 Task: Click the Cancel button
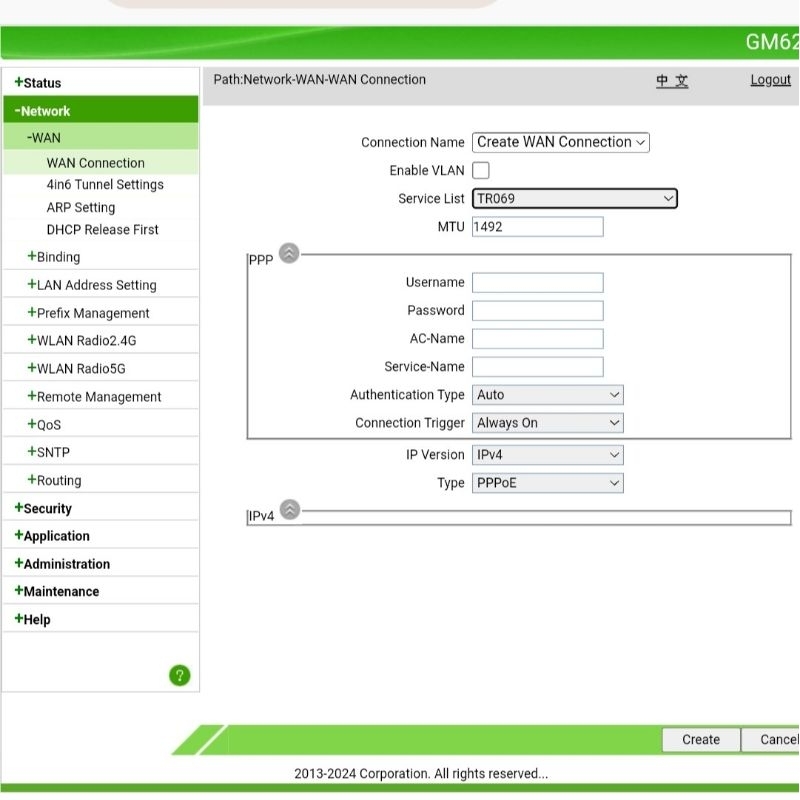[x=771, y=739]
